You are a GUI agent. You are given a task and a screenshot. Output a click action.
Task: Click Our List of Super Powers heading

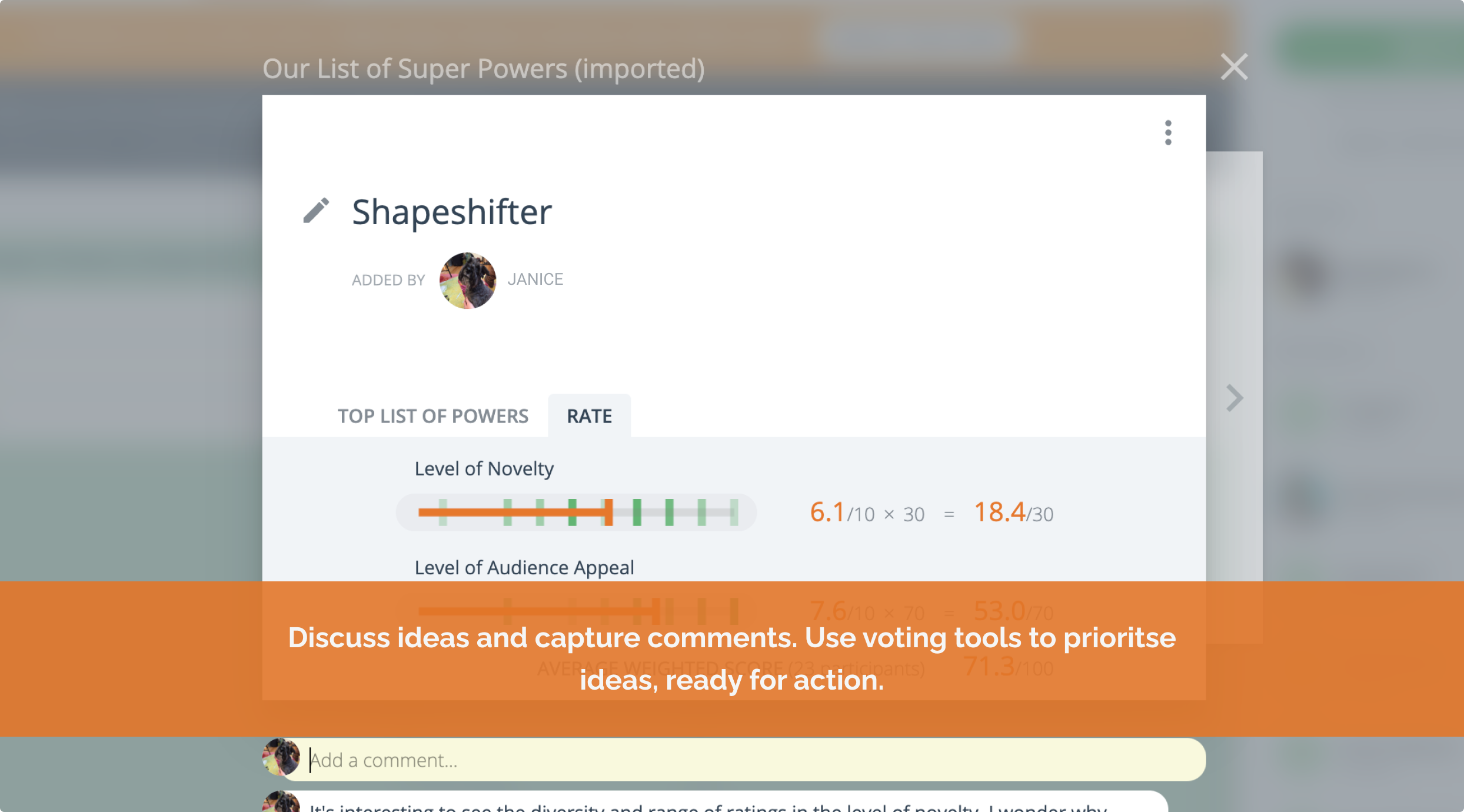[483, 69]
